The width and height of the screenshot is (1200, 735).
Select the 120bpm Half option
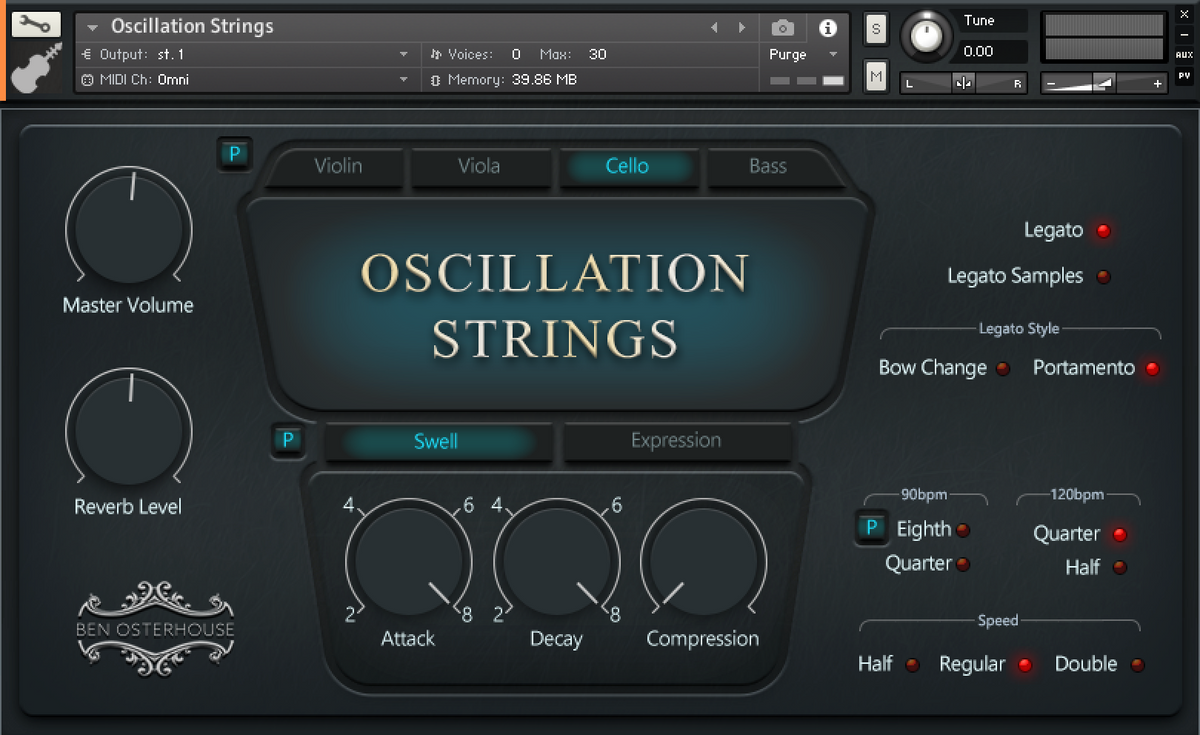1119,567
